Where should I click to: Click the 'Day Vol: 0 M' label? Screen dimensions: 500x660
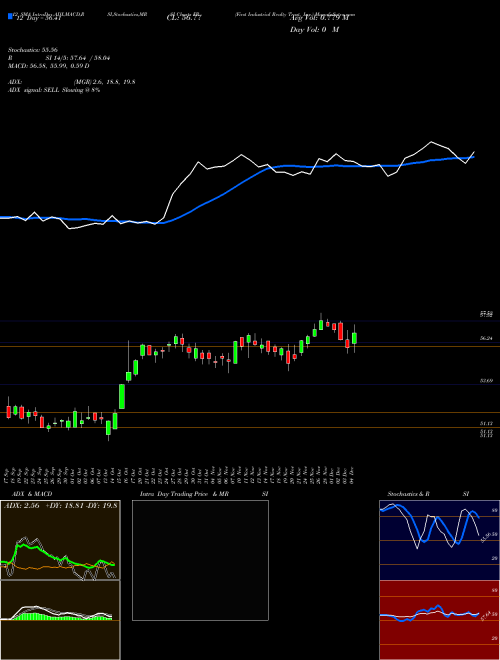[314, 30]
